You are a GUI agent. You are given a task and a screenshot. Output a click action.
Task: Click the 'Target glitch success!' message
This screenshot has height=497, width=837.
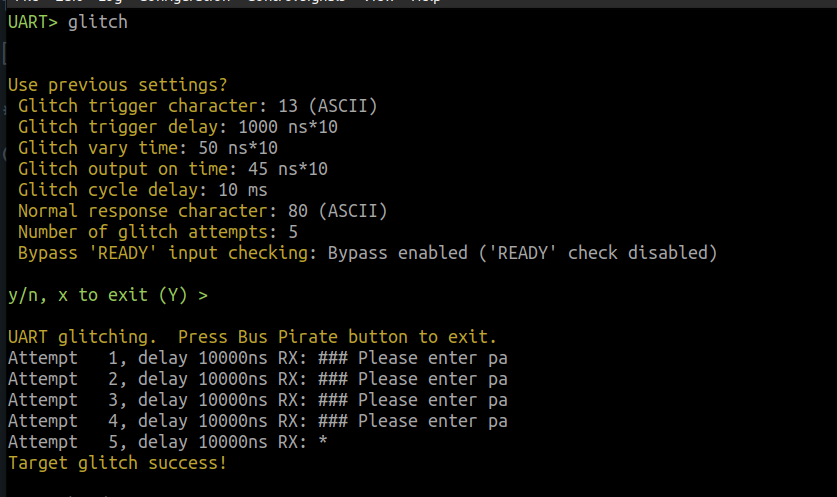[117, 463]
